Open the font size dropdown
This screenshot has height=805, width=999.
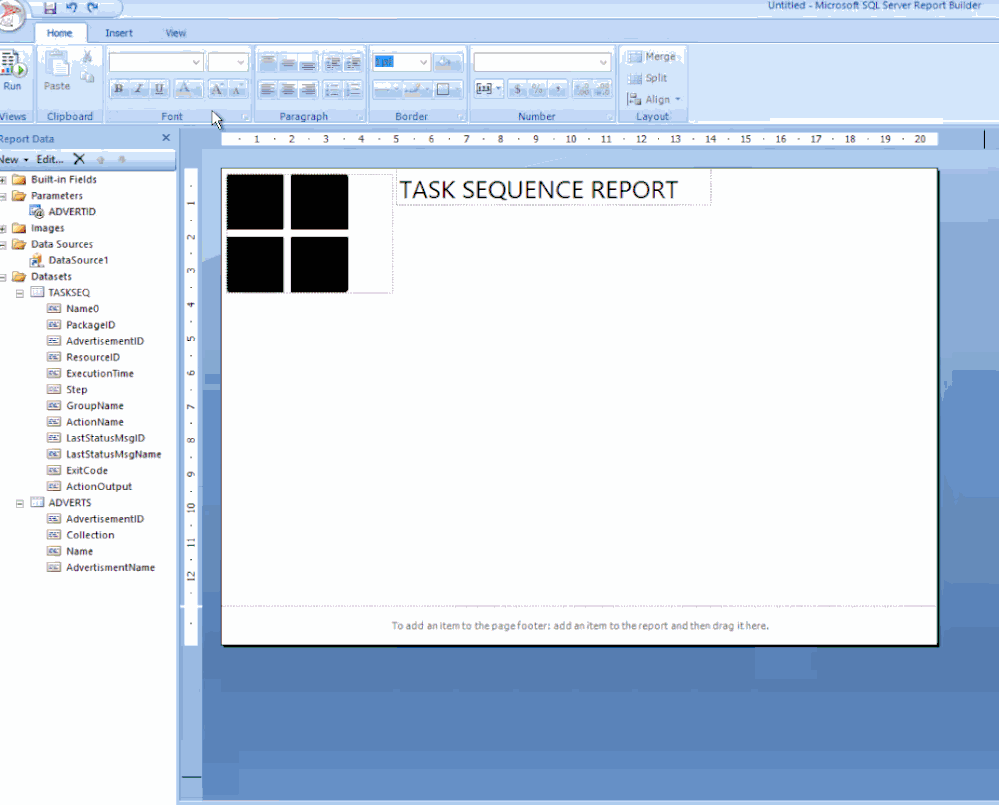point(241,62)
